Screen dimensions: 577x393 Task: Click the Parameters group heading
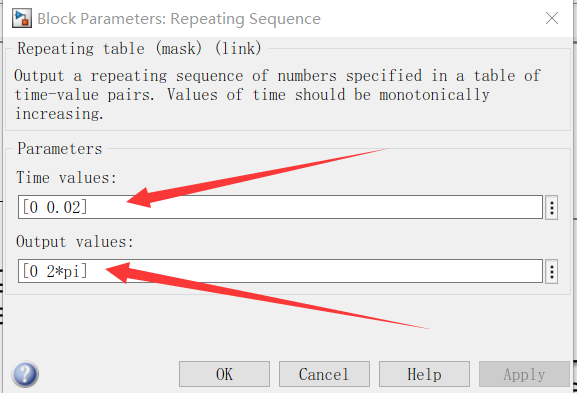(60, 149)
